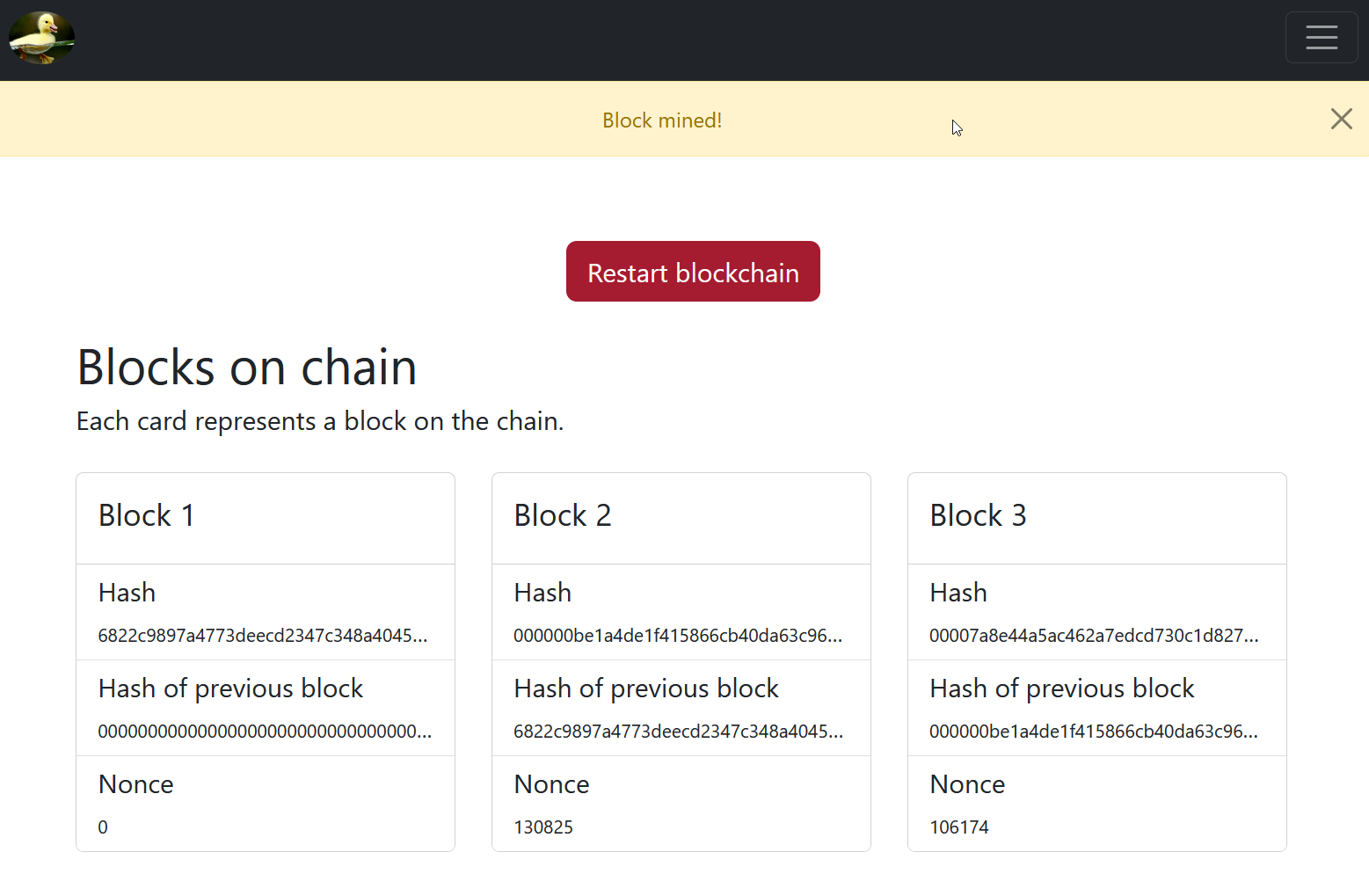
Task: Select the Nonce value 106174 on Block 3
Action: [x=959, y=827]
